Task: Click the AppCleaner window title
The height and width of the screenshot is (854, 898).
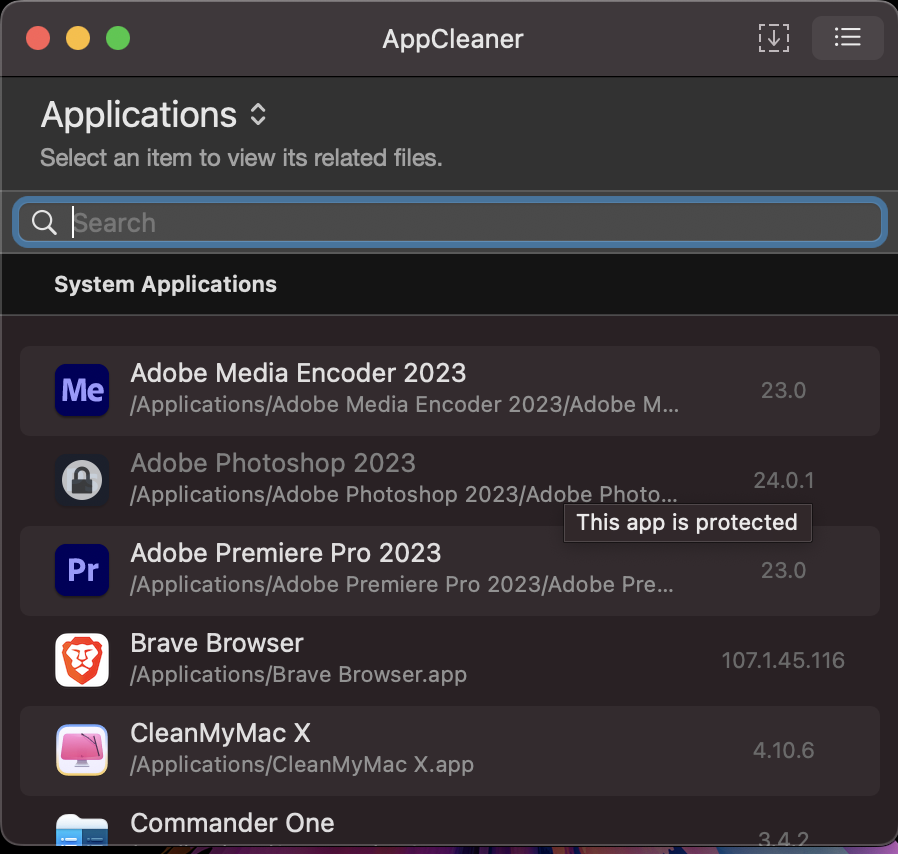Action: (x=452, y=39)
